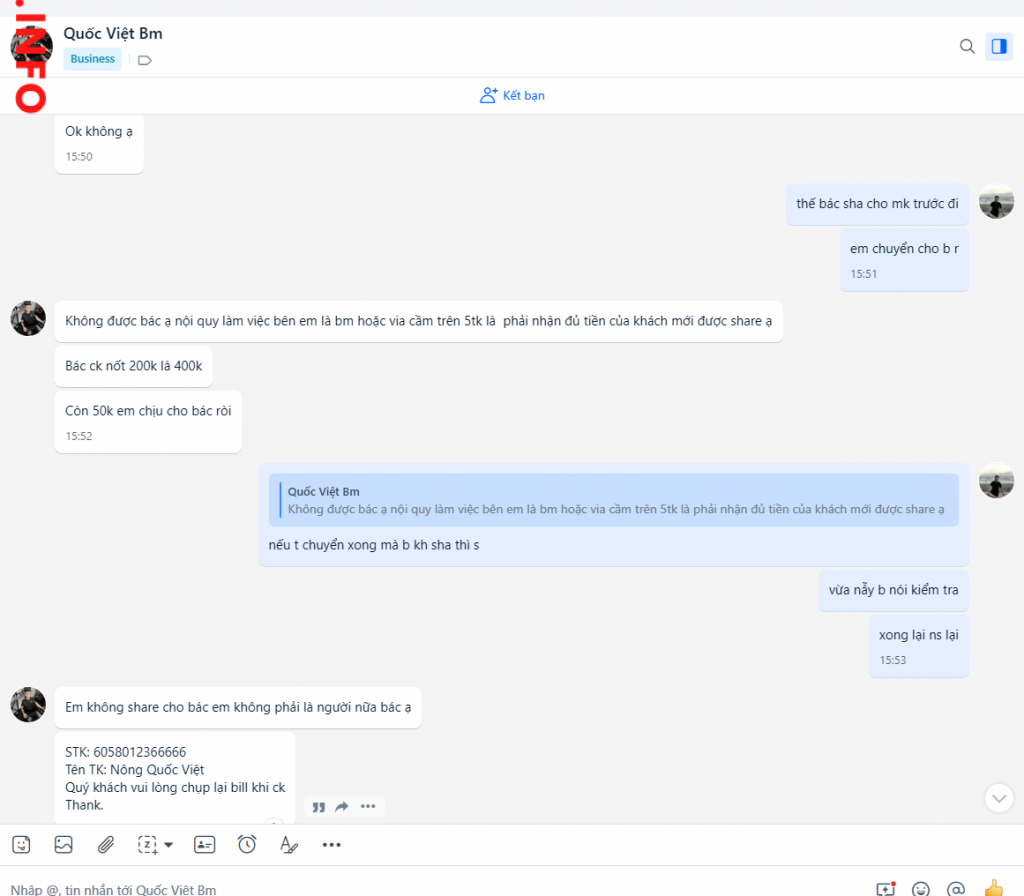Click the send image icon
The width and height of the screenshot is (1024, 896).
click(64, 845)
